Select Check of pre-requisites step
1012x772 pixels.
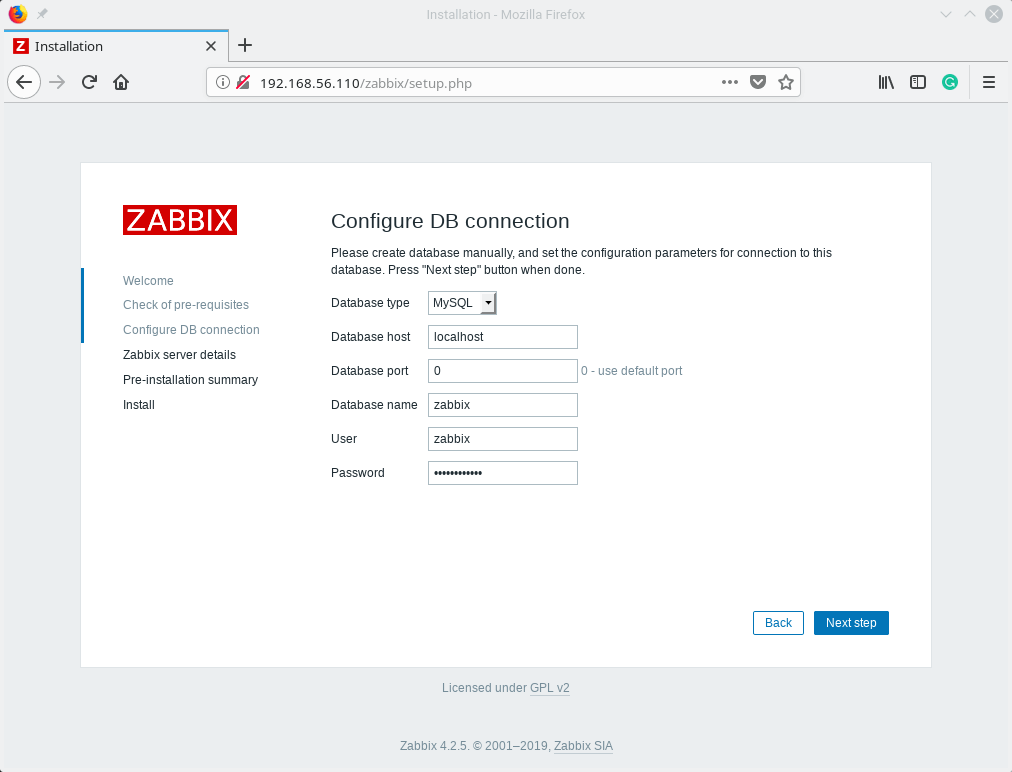[x=186, y=305]
